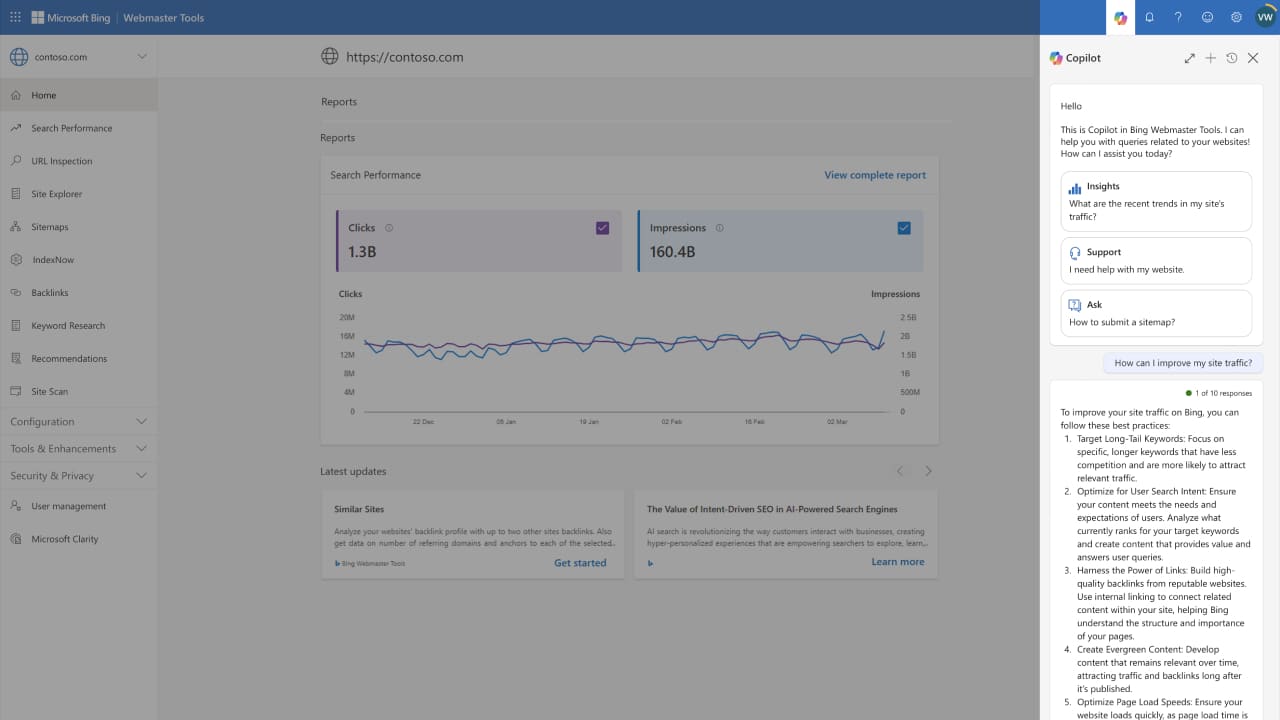1280x720 pixels.
Task: Open Backlinks from the sidebar
Action: pos(79,293)
